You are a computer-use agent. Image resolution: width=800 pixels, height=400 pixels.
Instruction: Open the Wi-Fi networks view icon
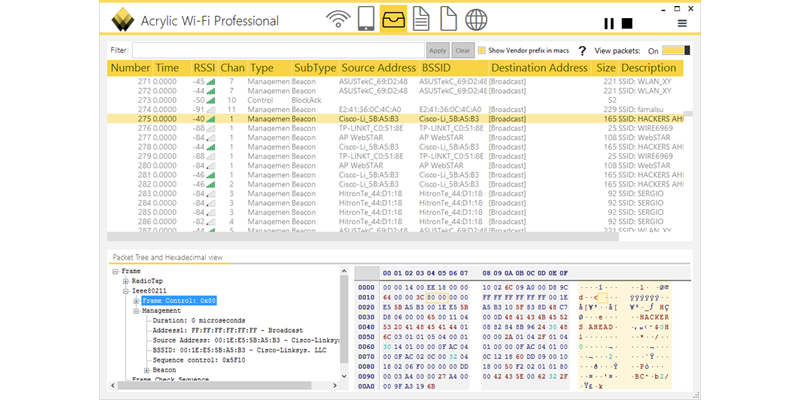339,20
